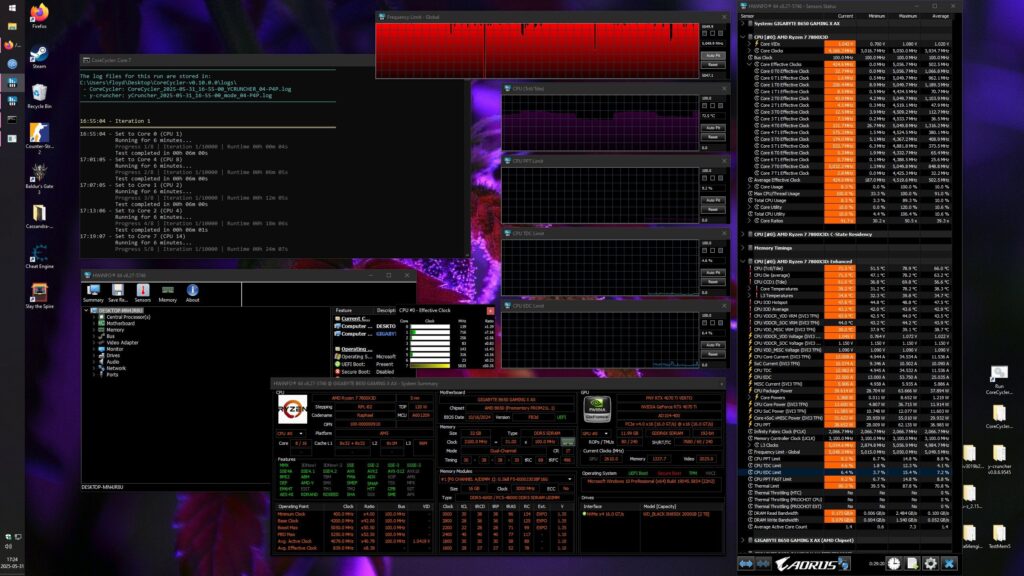The height and width of the screenshot is (576, 1024).
Task: Open sensor settings gear icon
Action: click(931, 564)
